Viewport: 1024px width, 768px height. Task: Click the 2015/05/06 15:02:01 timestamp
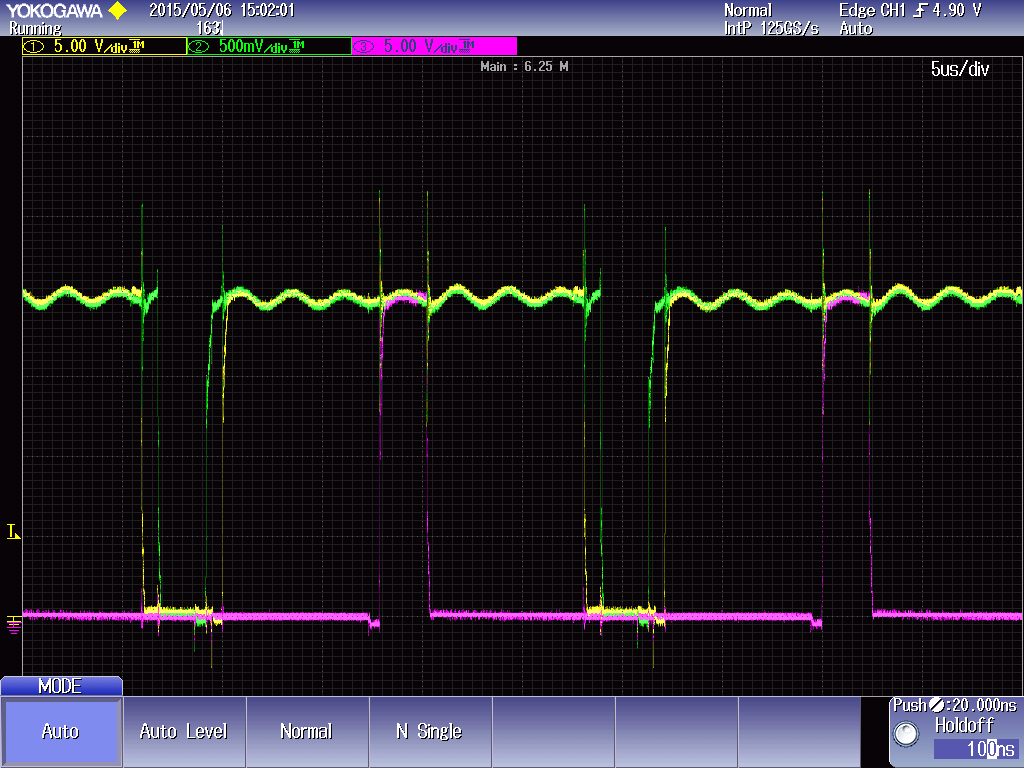222,10
